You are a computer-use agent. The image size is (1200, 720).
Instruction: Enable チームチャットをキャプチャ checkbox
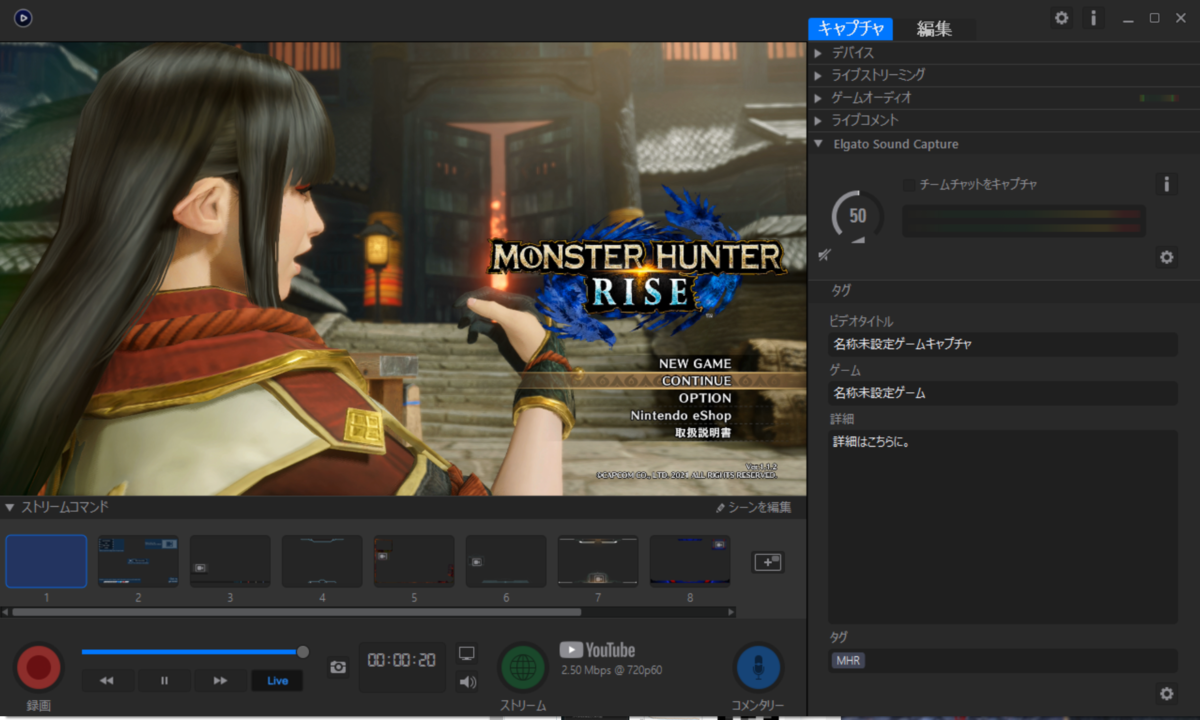point(908,185)
